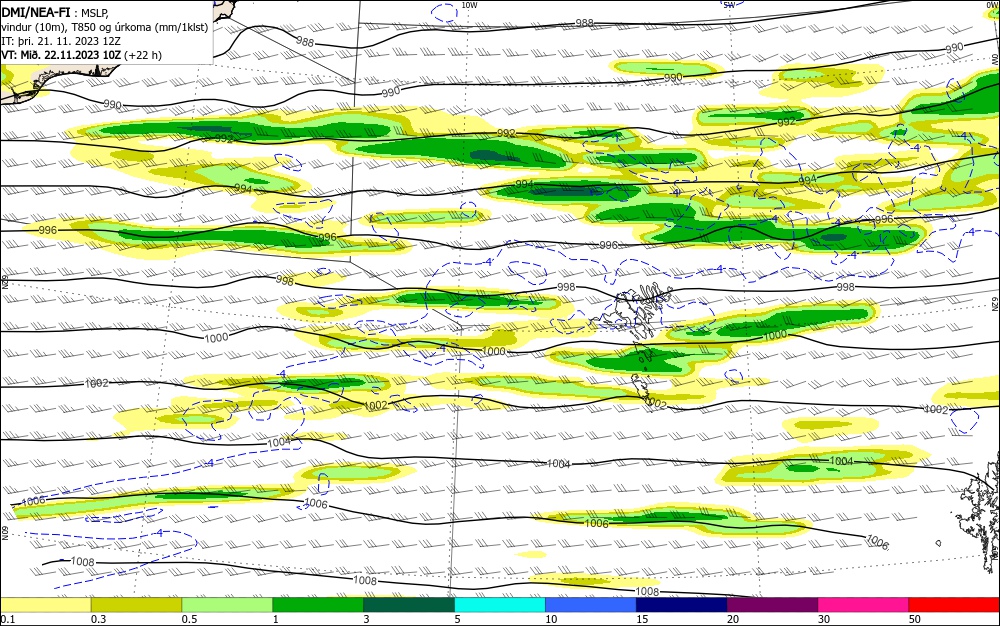Pick the dark green 3–5 legend swatch
The image size is (1000, 626).
coord(409,604)
